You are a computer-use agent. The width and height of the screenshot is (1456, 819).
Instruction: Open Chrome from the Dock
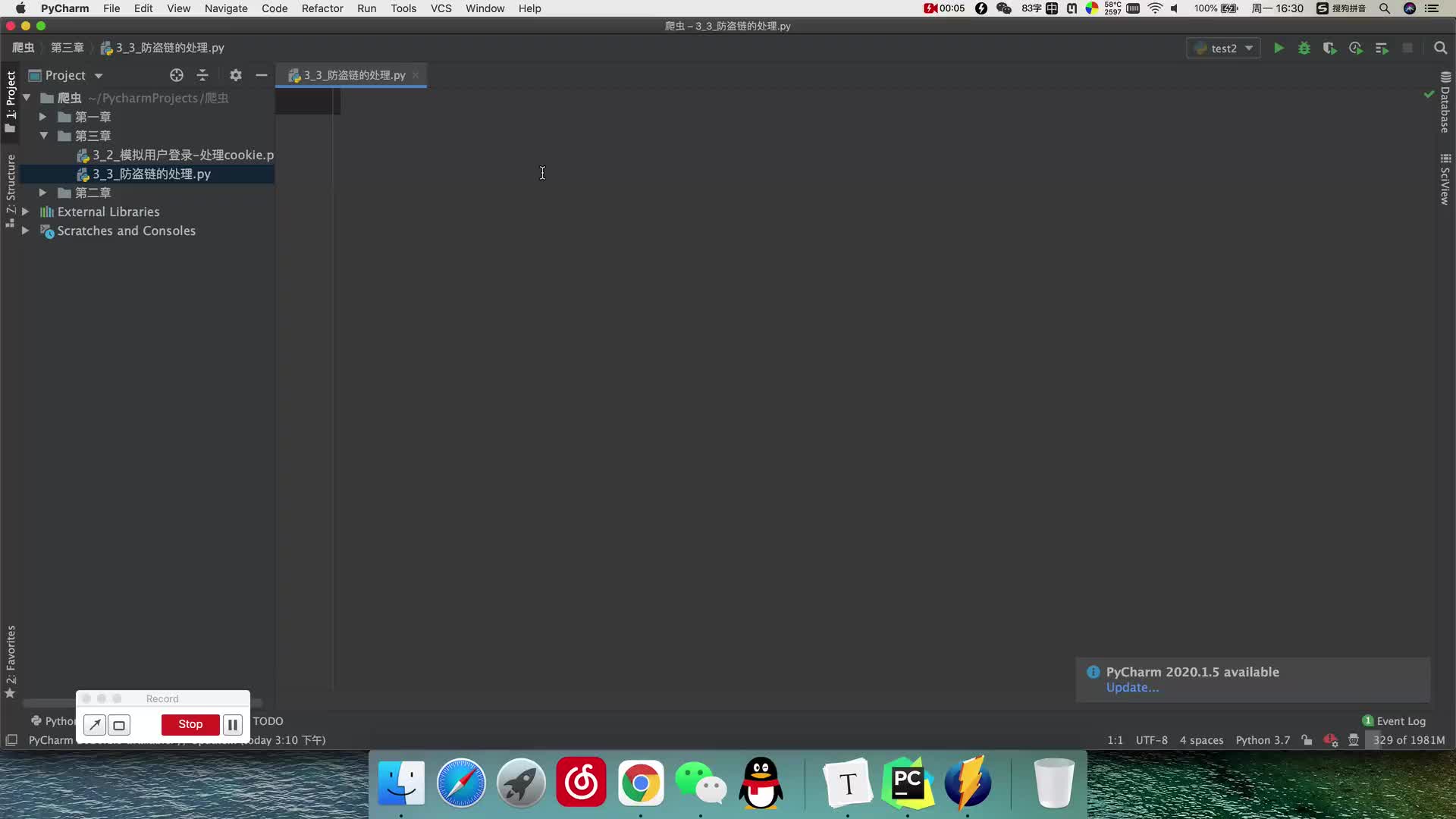click(641, 783)
